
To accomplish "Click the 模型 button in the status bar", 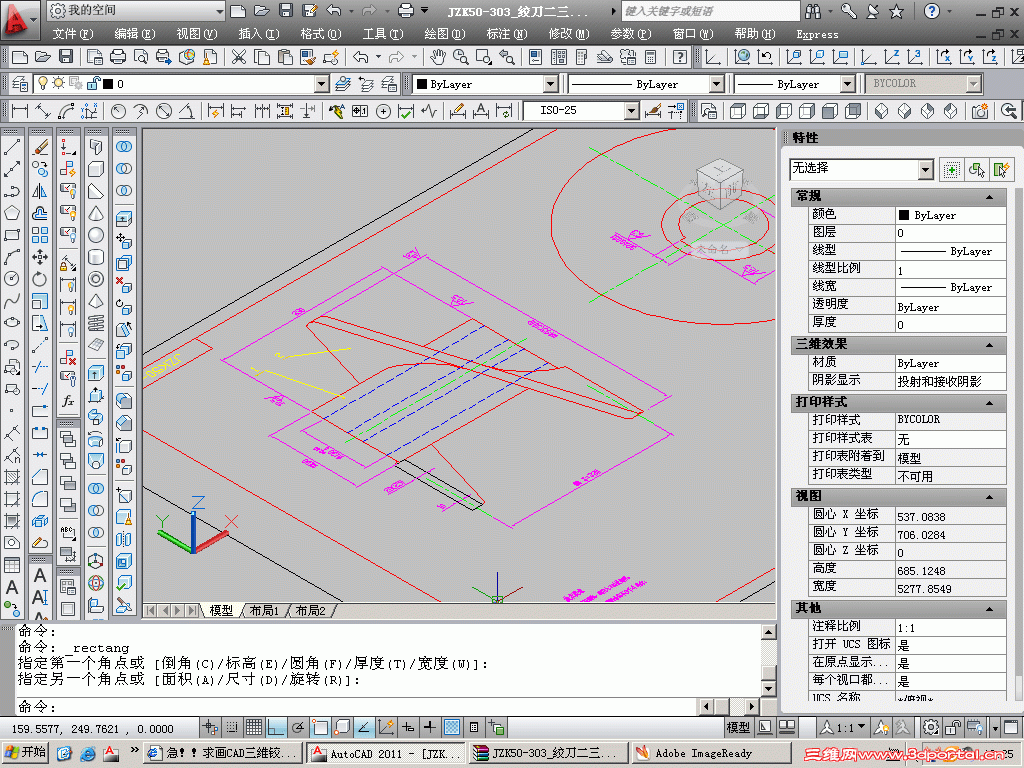I will click(x=738, y=727).
